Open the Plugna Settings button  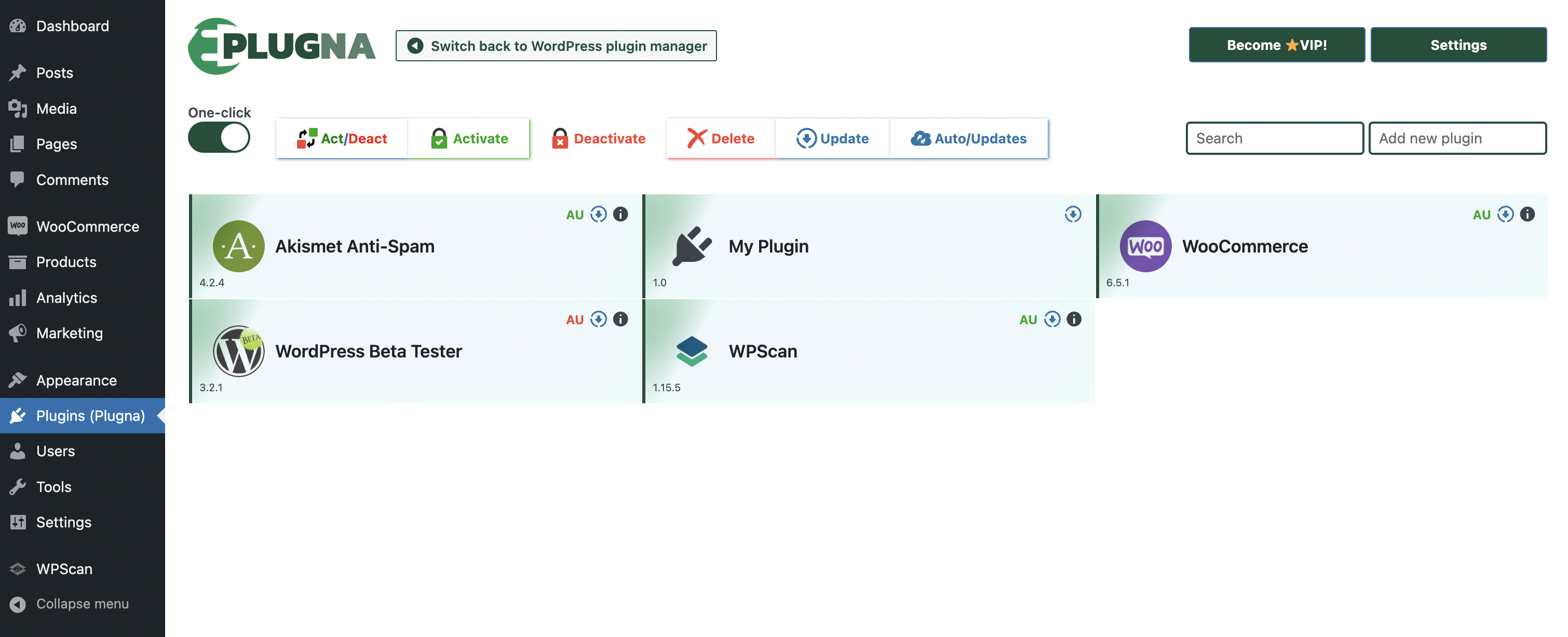pyautogui.click(x=1458, y=45)
